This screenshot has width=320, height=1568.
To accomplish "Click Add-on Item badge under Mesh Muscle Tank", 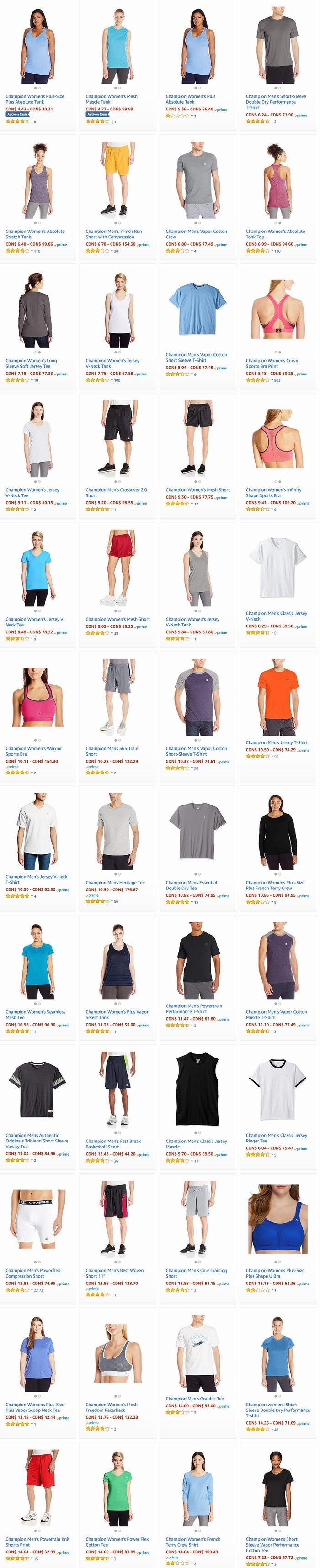I will (97, 115).
